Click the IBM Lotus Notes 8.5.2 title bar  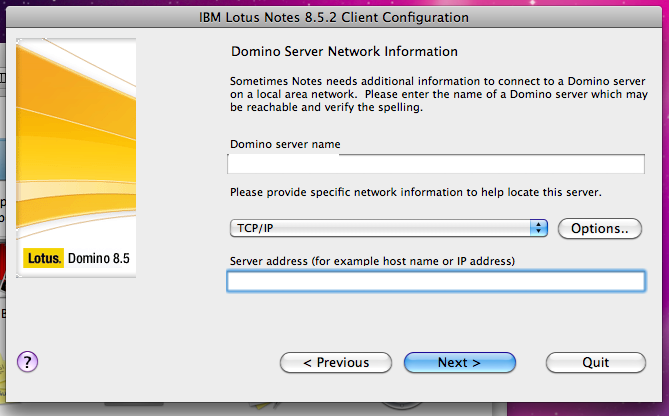334,17
